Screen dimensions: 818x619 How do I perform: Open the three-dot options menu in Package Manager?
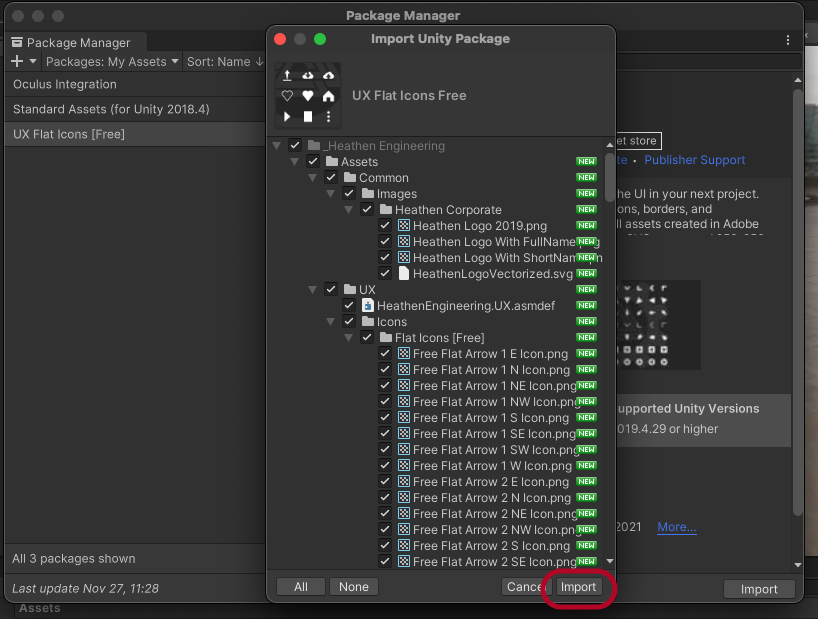(x=788, y=40)
